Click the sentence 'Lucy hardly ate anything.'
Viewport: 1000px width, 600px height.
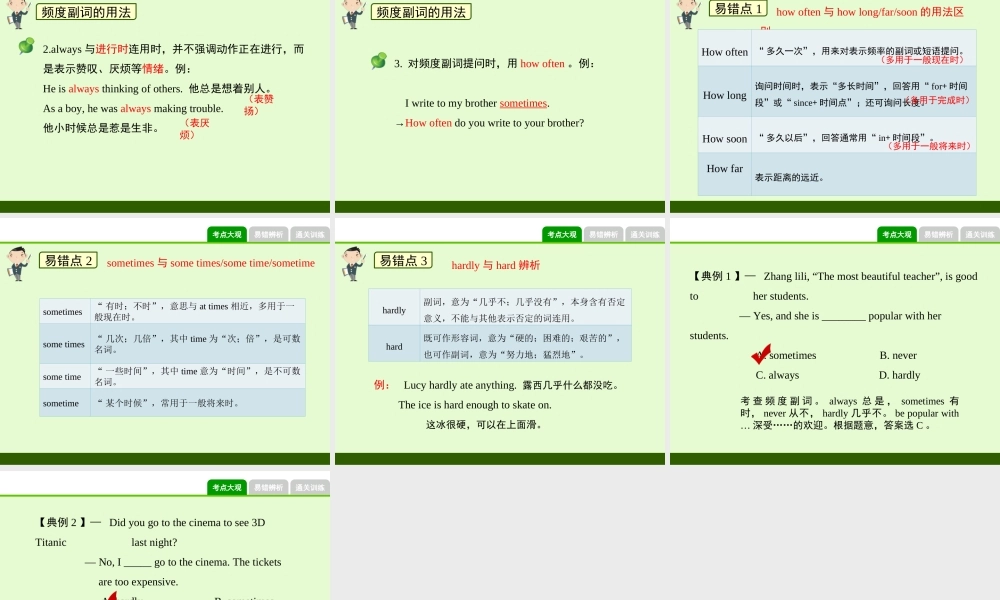[460, 385]
